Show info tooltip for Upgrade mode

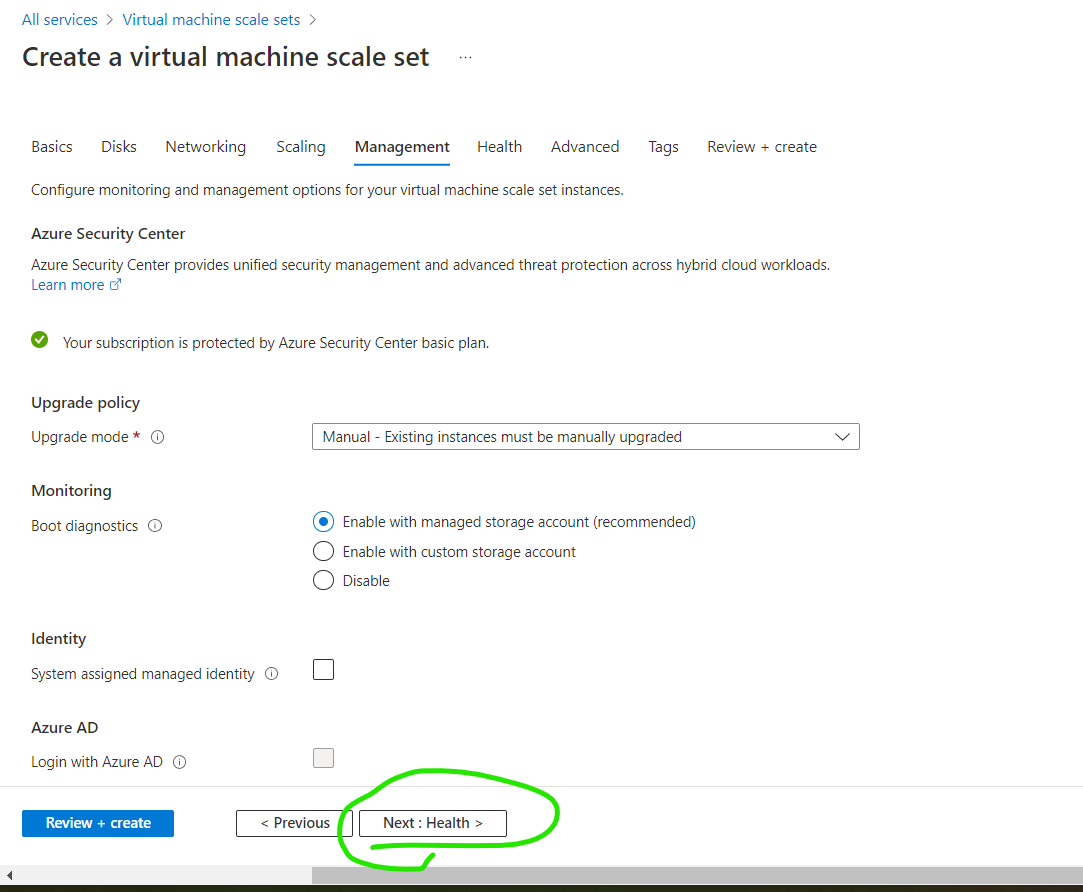(157, 437)
